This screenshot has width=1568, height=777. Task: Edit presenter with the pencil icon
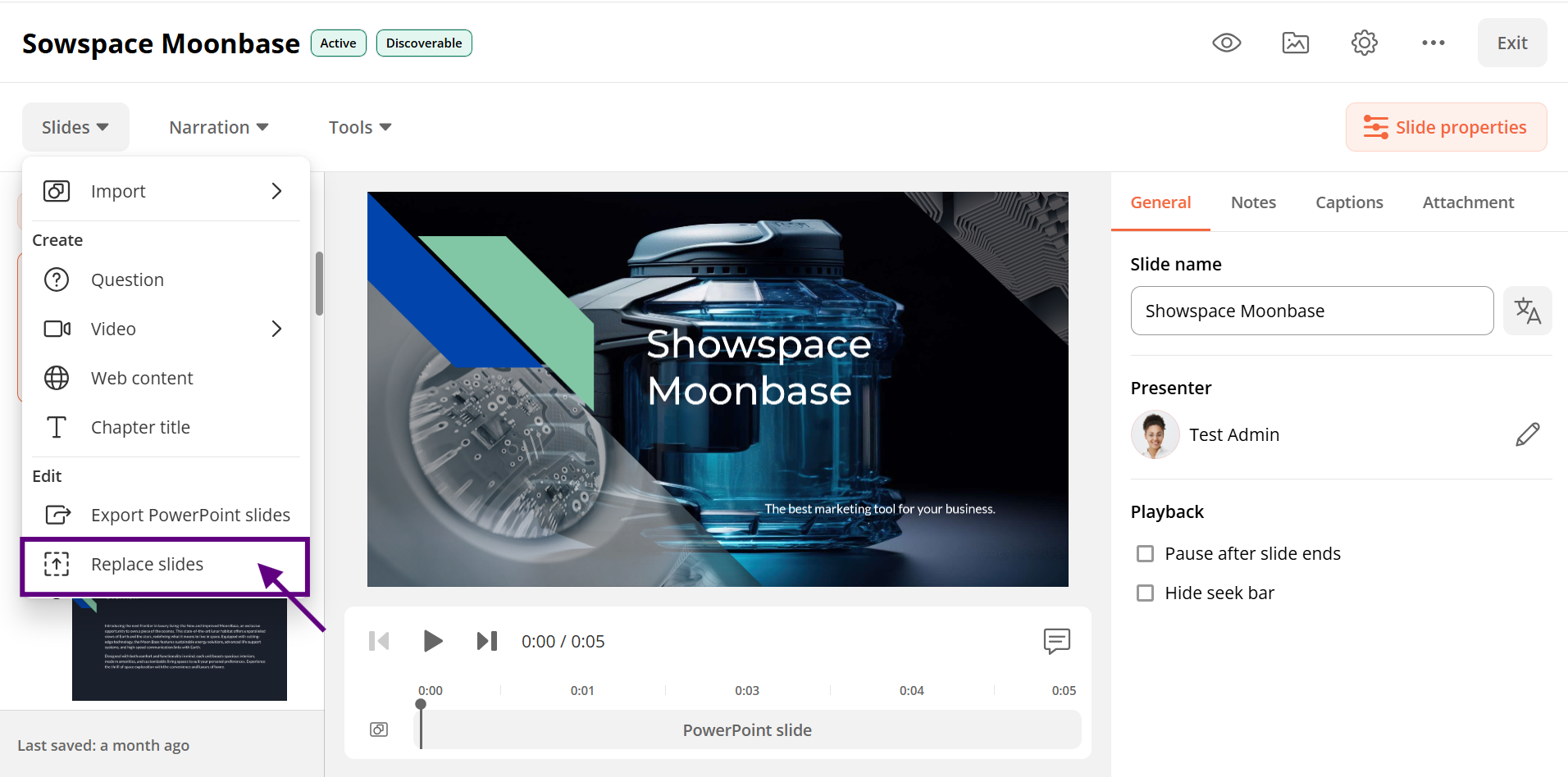1527,434
